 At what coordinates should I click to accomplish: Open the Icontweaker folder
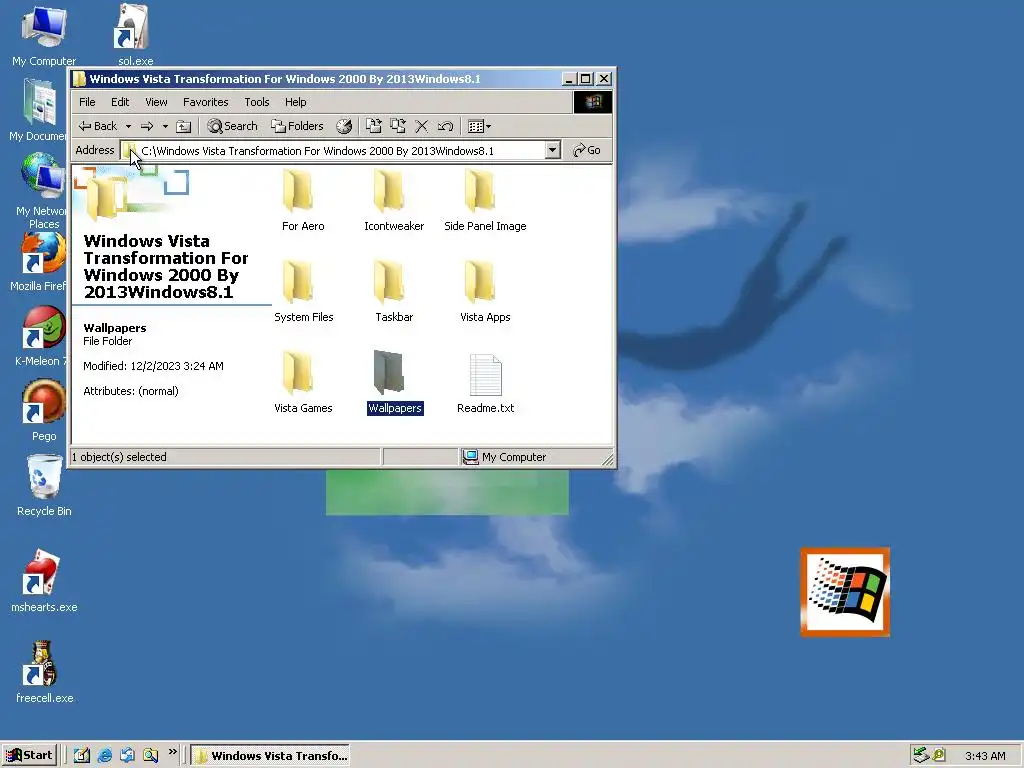[x=394, y=199]
